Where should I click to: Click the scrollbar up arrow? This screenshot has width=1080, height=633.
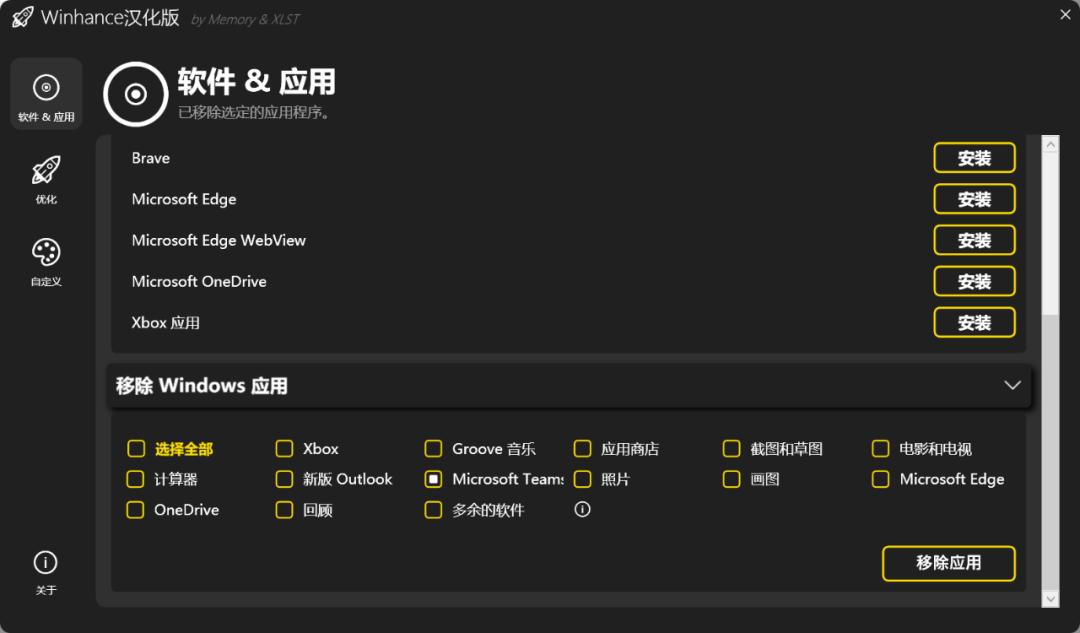[1050, 145]
